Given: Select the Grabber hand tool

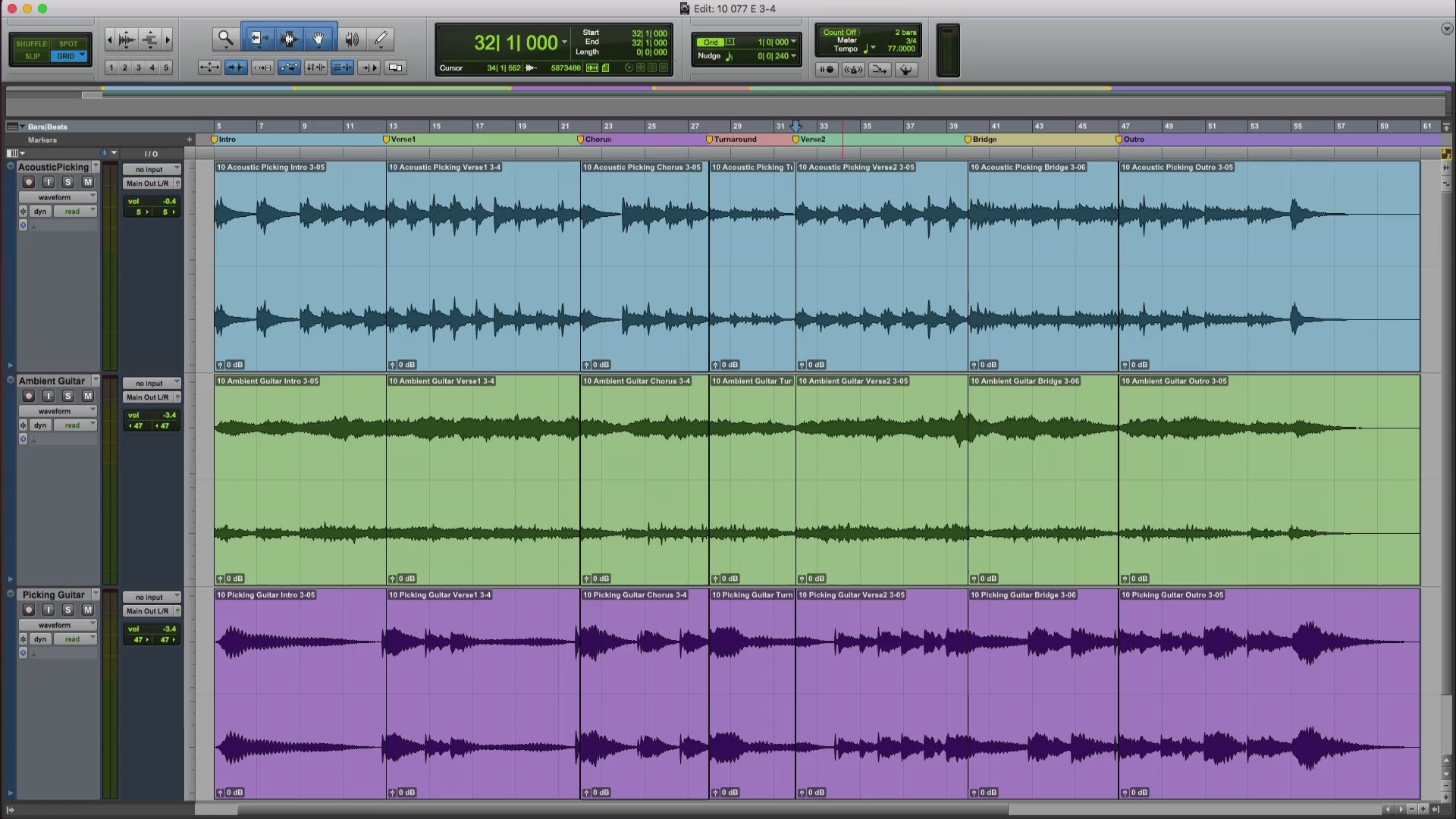Looking at the screenshot, I should [x=318, y=38].
